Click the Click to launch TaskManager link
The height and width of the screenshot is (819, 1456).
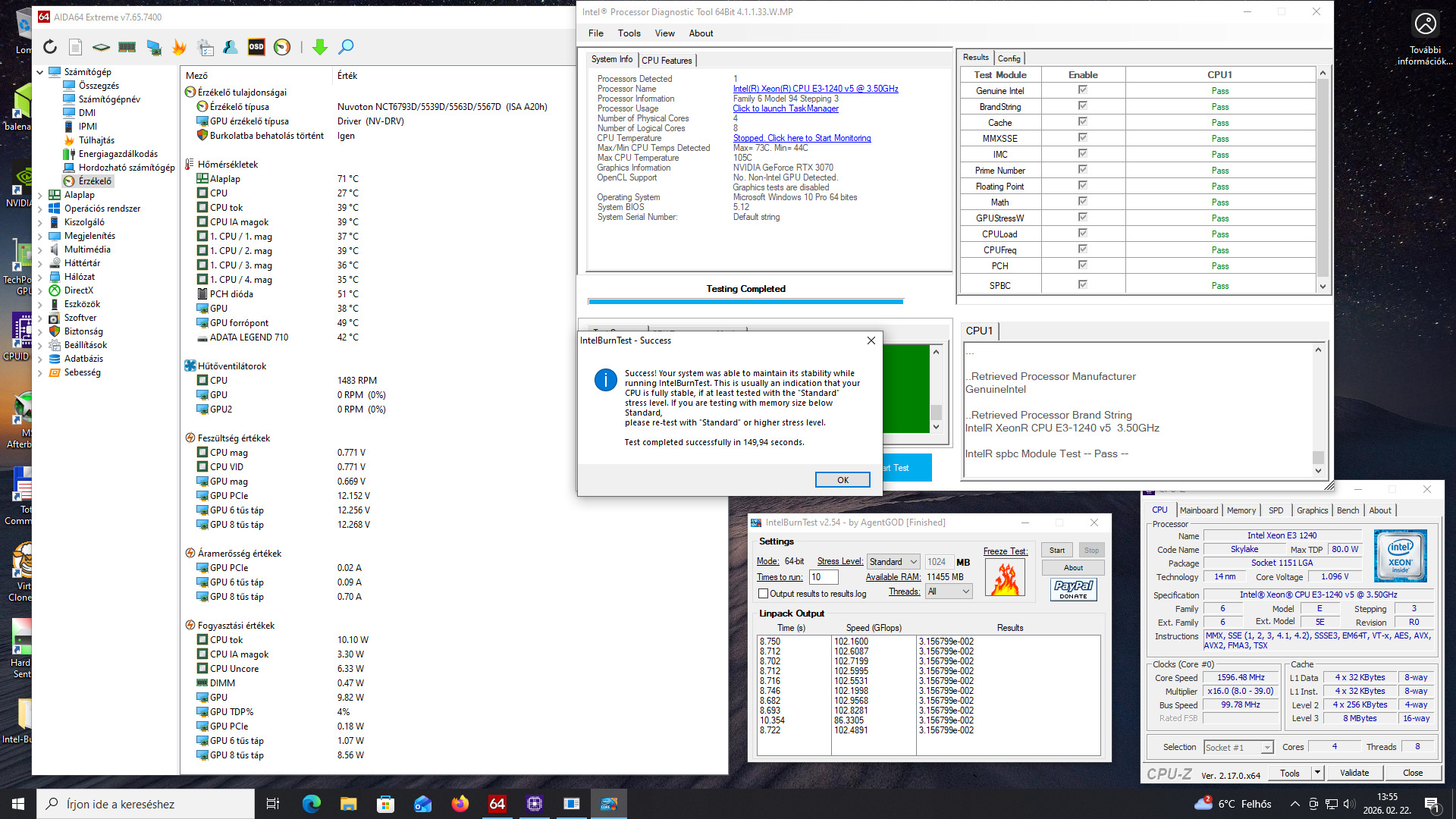click(786, 108)
